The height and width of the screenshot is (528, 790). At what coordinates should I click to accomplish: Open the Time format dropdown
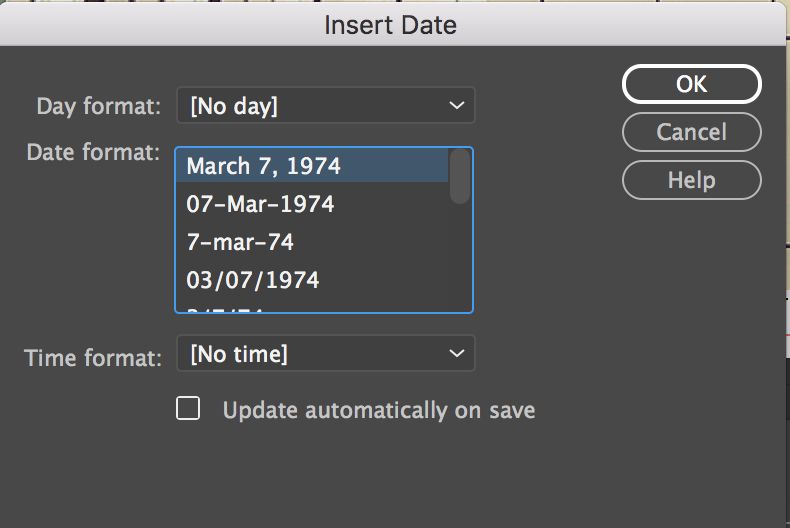(325, 353)
